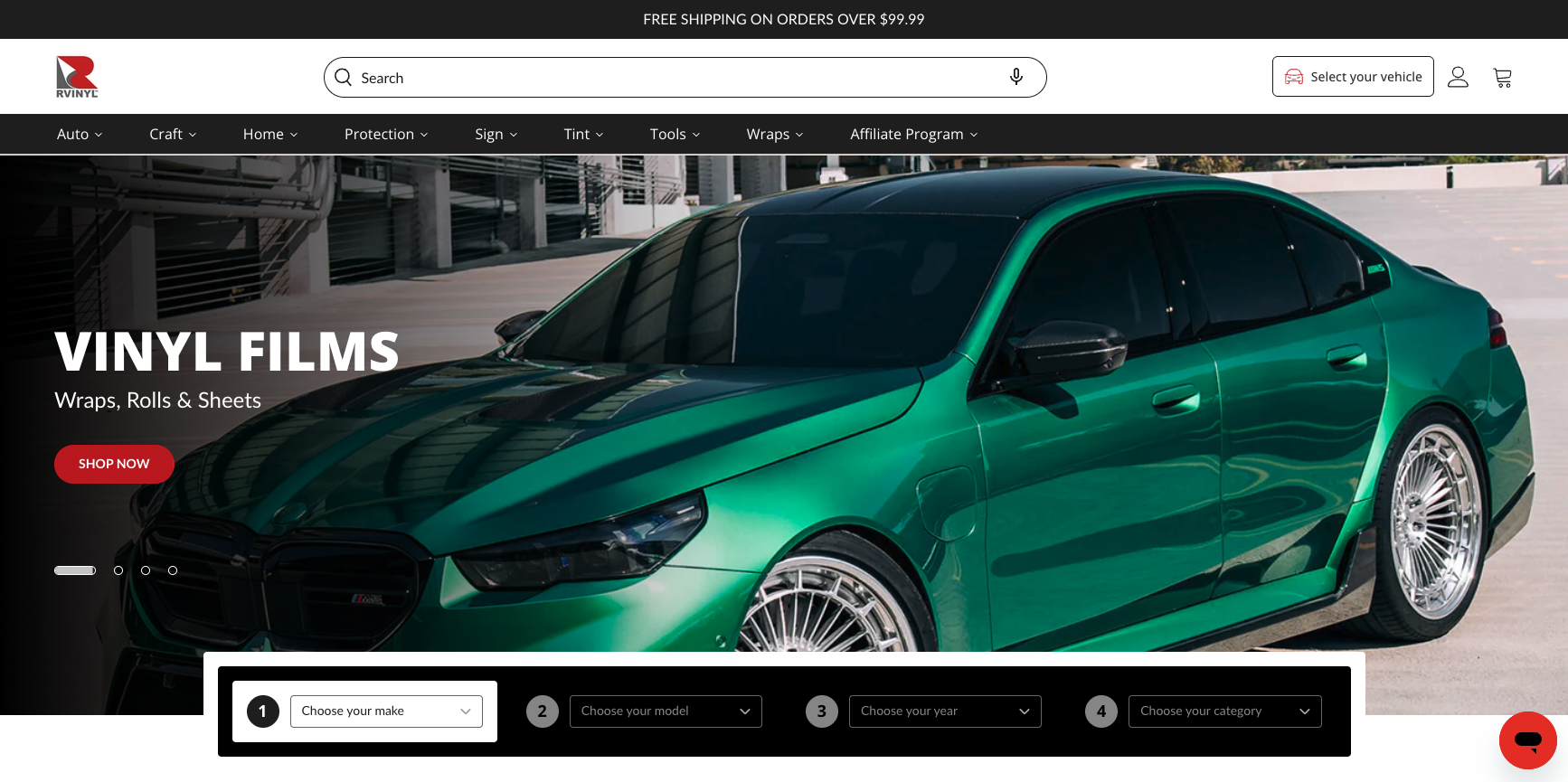1568x782 pixels.
Task: Go to the fourth carousel slide dot
Action: 173,570
